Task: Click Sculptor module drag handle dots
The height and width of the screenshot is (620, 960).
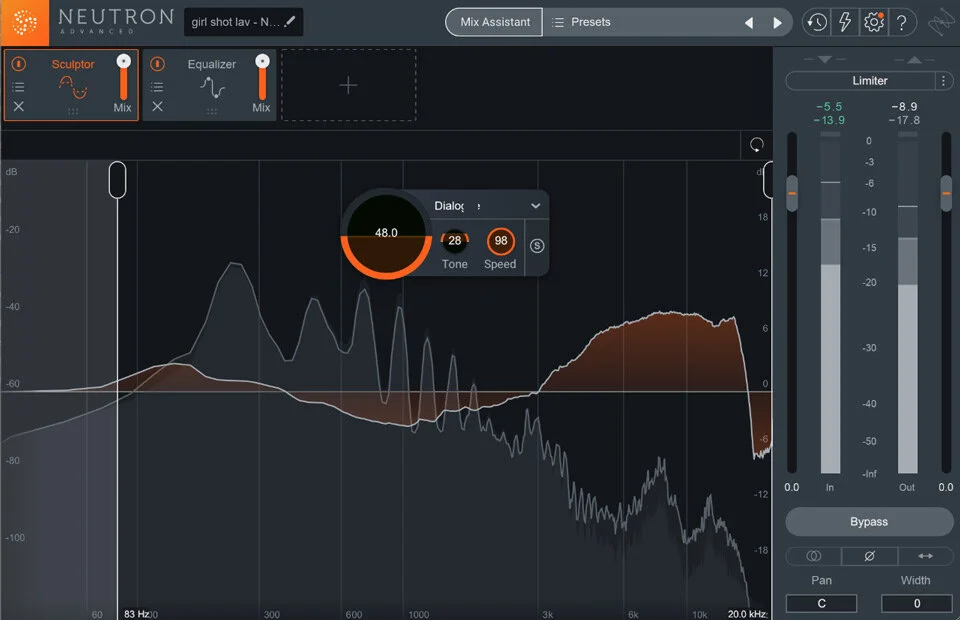Action: [73, 111]
